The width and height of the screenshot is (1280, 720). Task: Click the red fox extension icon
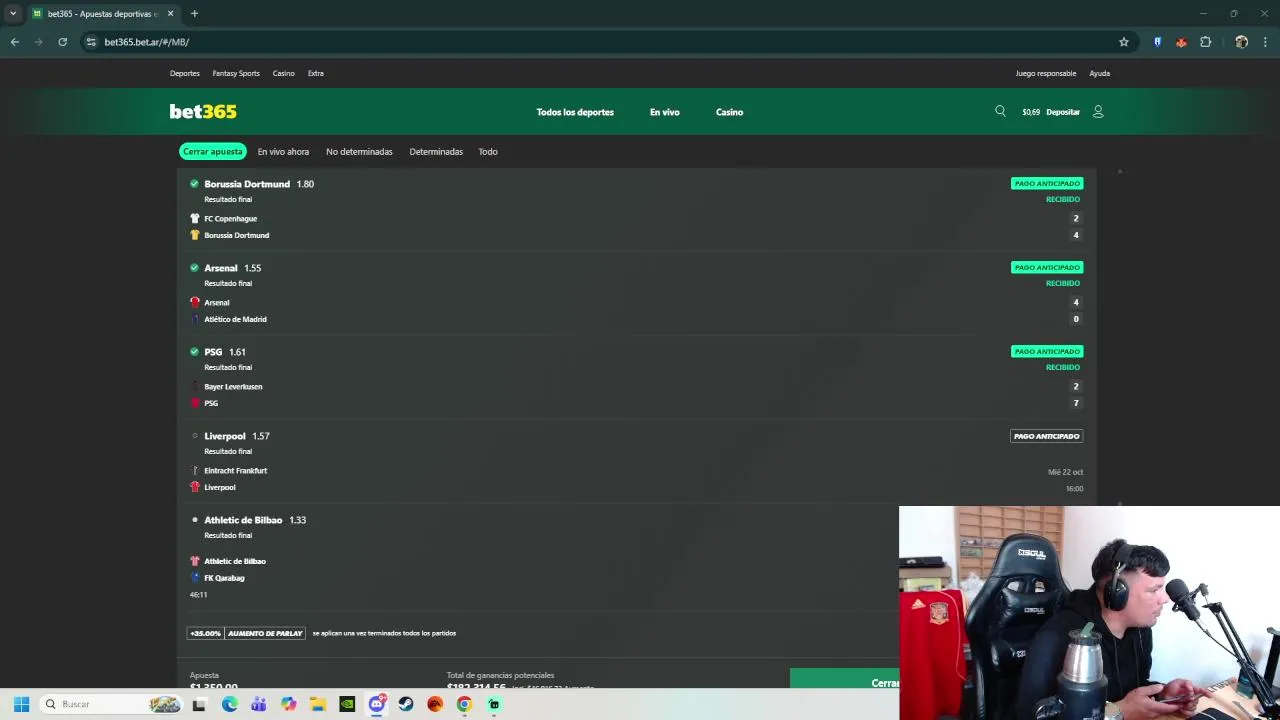1181,42
